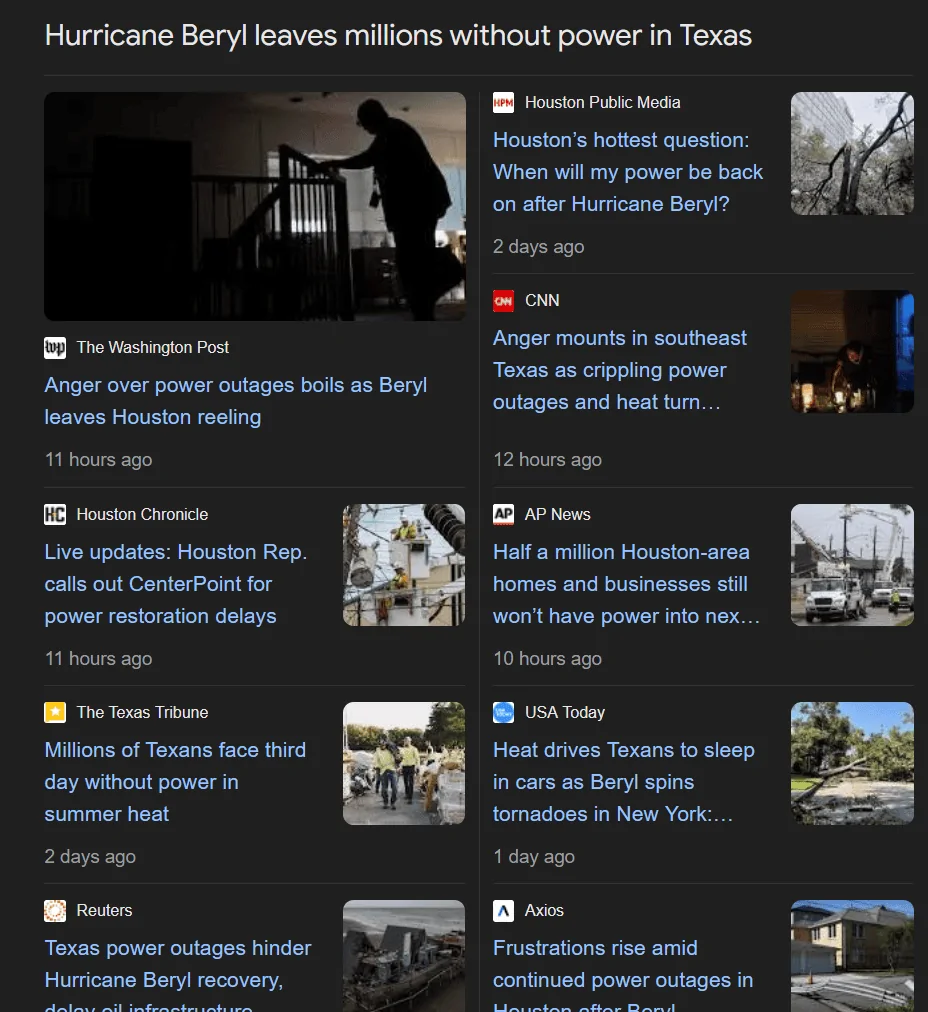Image resolution: width=928 pixels, height=1012 pixels.
Task: Click the AP News utility trucks thumbnail
Action: click(852, 565)
